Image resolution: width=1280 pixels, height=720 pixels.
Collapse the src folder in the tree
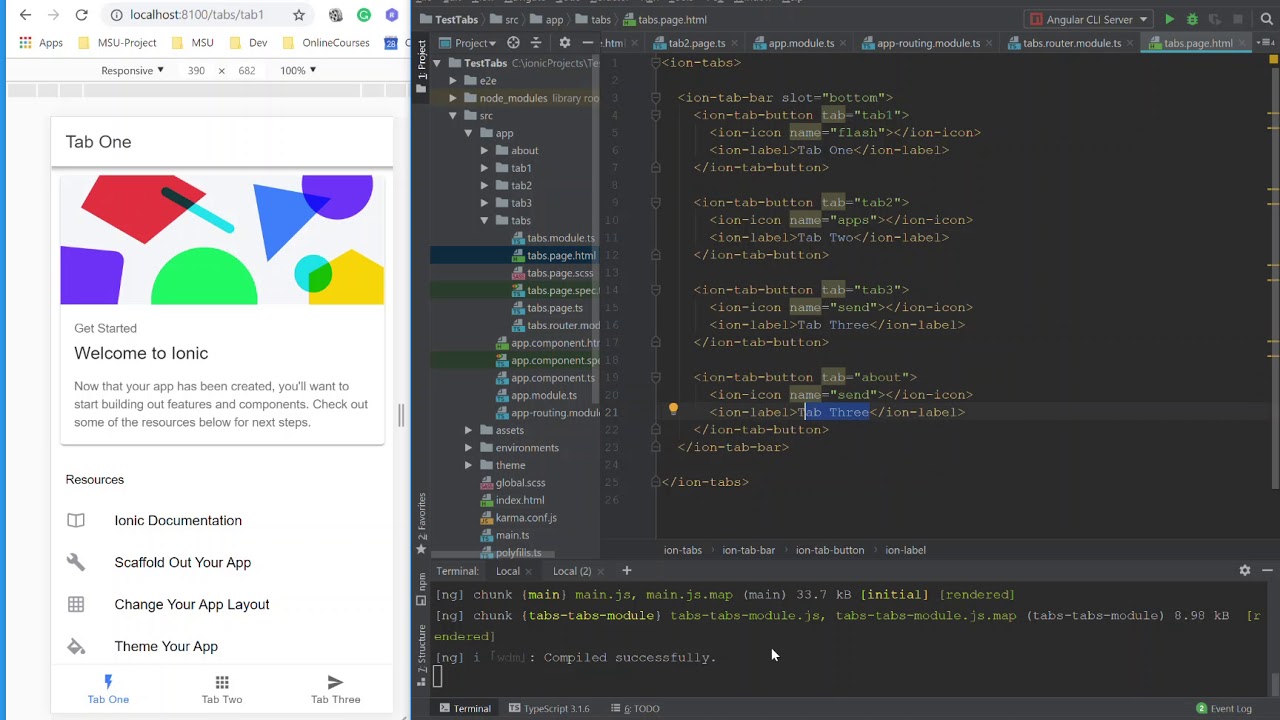click(453, 115)
